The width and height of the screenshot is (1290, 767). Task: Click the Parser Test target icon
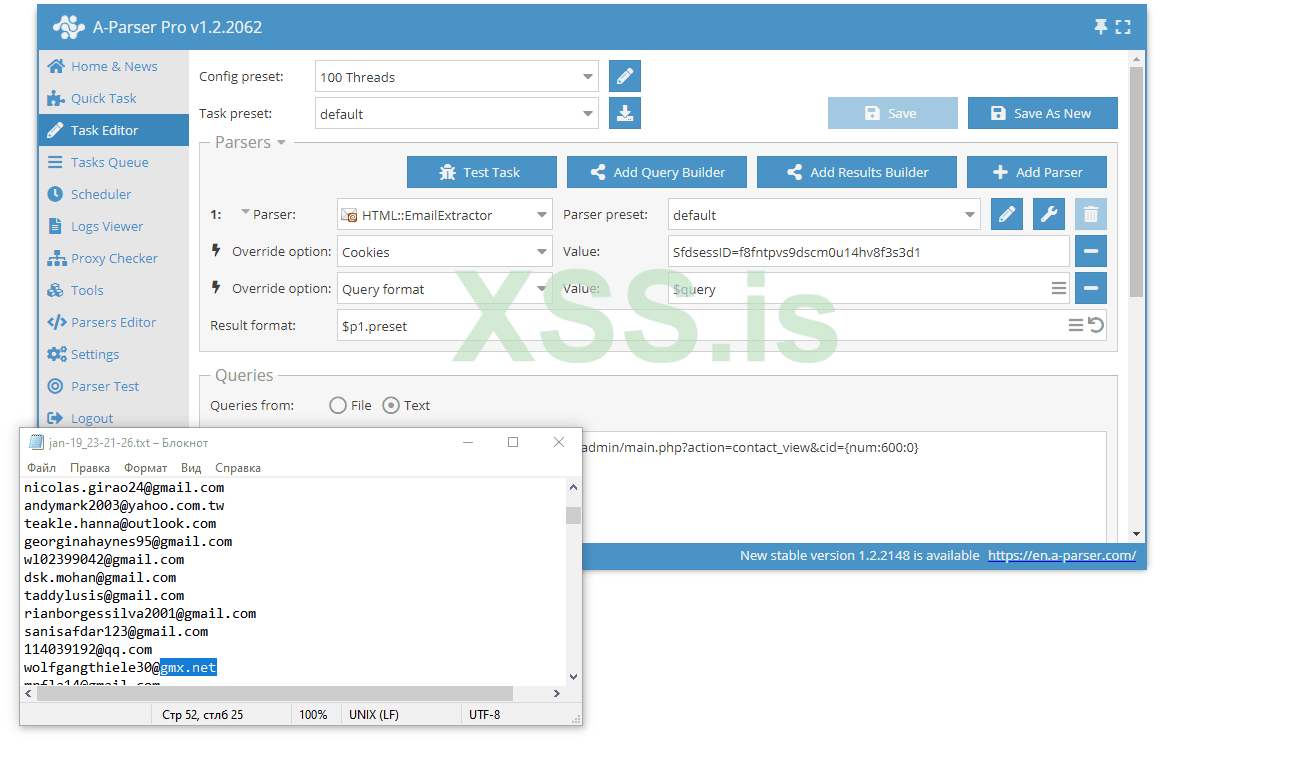[x=55, y=386]
